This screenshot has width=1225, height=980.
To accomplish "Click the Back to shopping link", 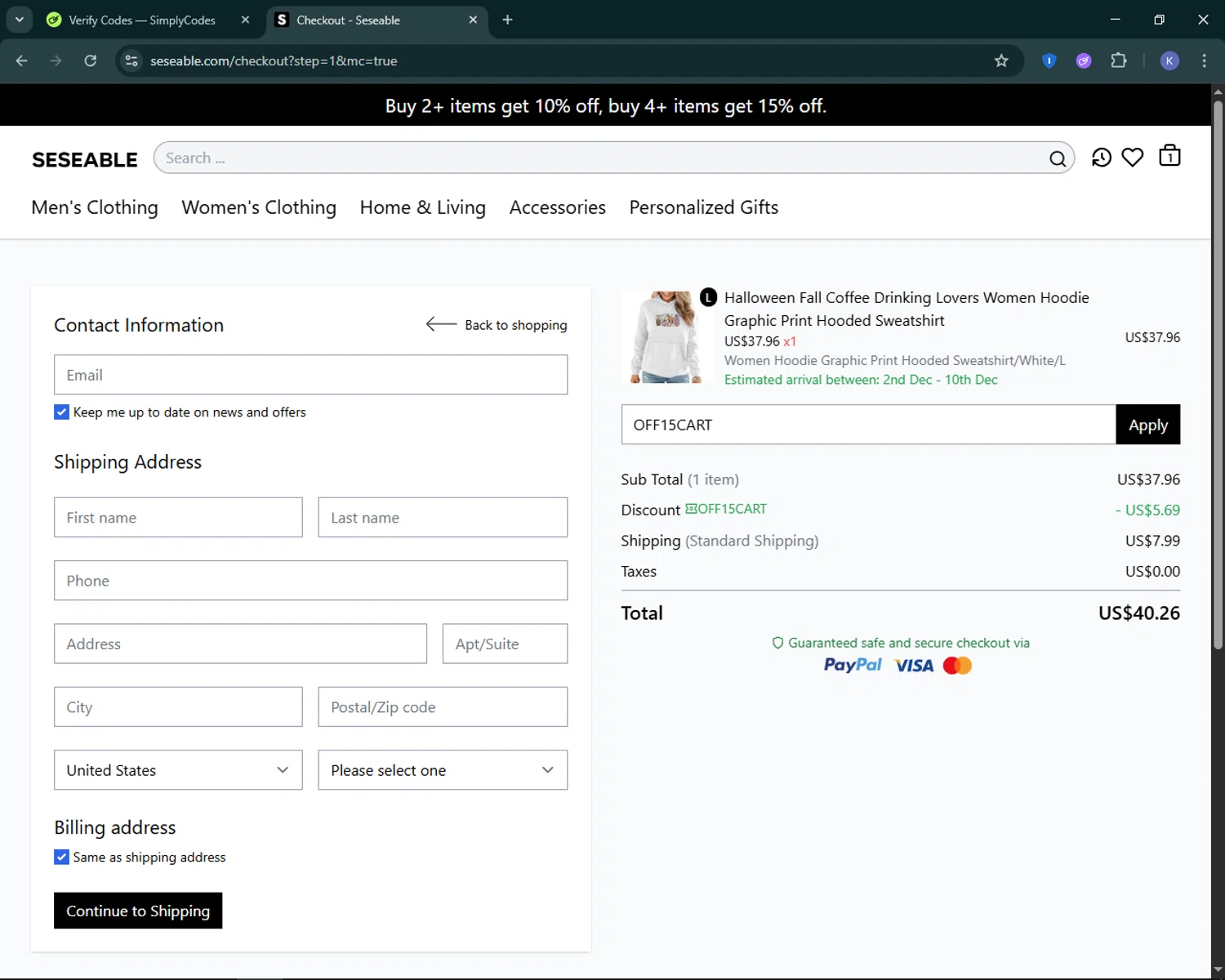I will tap(515, 325).
